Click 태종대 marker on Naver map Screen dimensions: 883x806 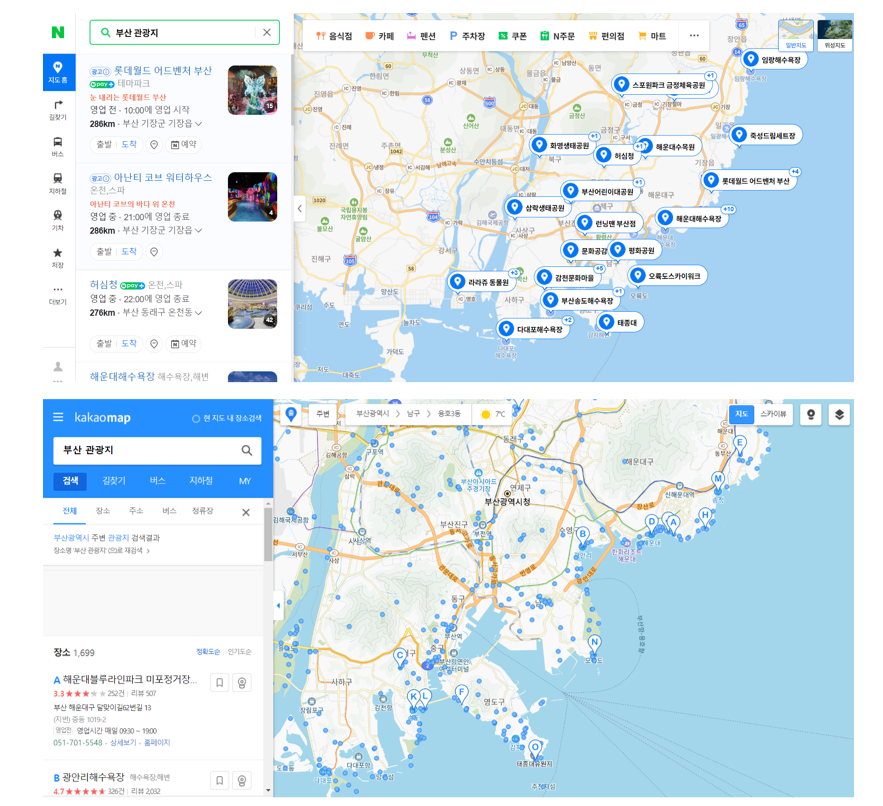click(620, 323)
